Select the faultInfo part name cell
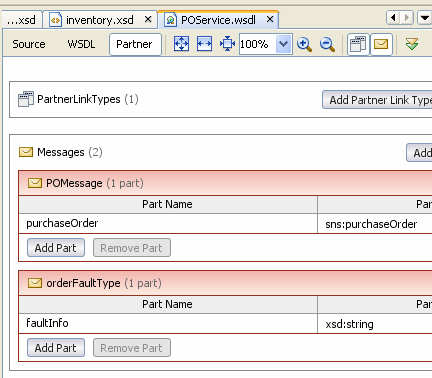 [168, 323]
